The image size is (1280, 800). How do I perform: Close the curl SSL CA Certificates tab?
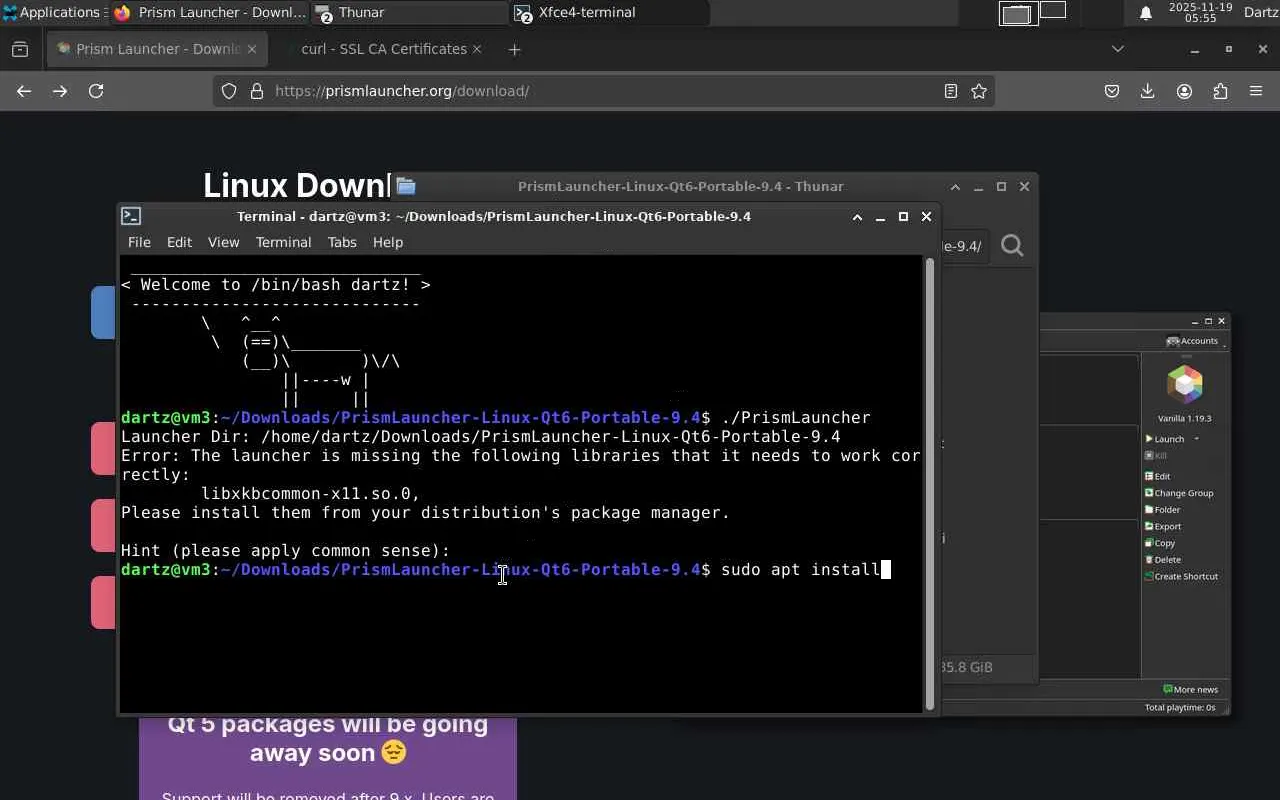(477, 49)
